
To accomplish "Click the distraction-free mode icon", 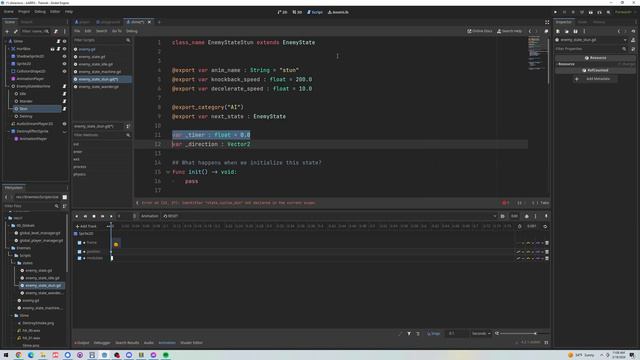I will (x=547, y=22).
